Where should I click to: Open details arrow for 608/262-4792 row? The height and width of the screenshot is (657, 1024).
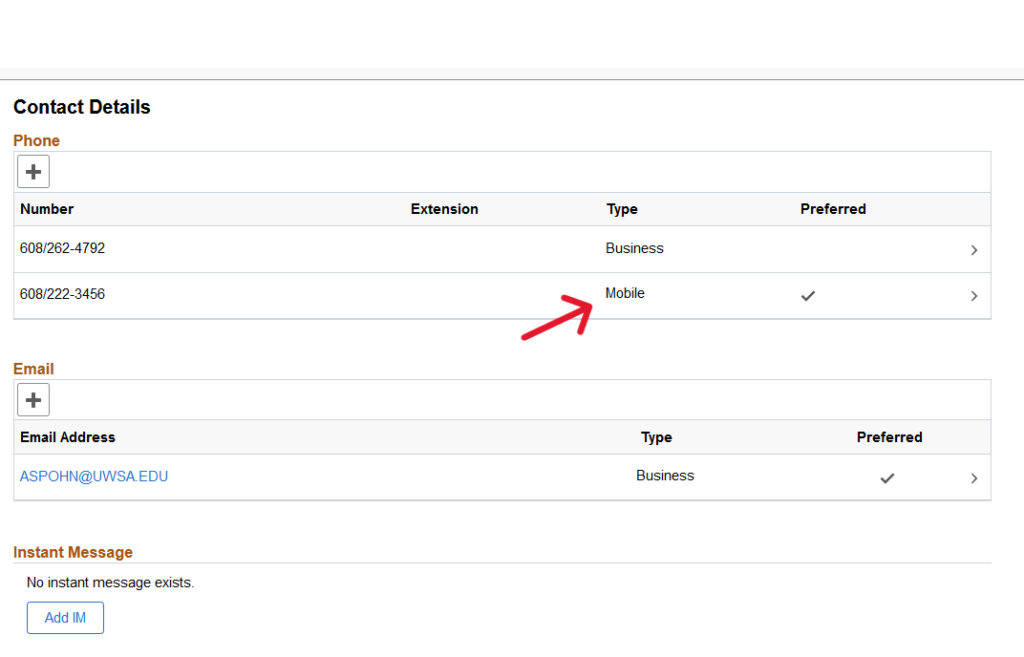974,250
